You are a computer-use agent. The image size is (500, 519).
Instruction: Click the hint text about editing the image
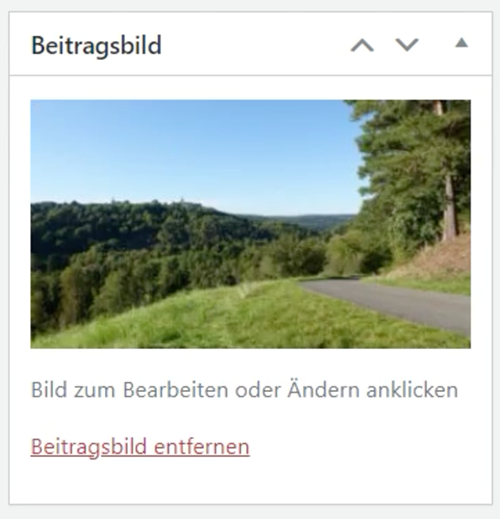tap(244, 389)
